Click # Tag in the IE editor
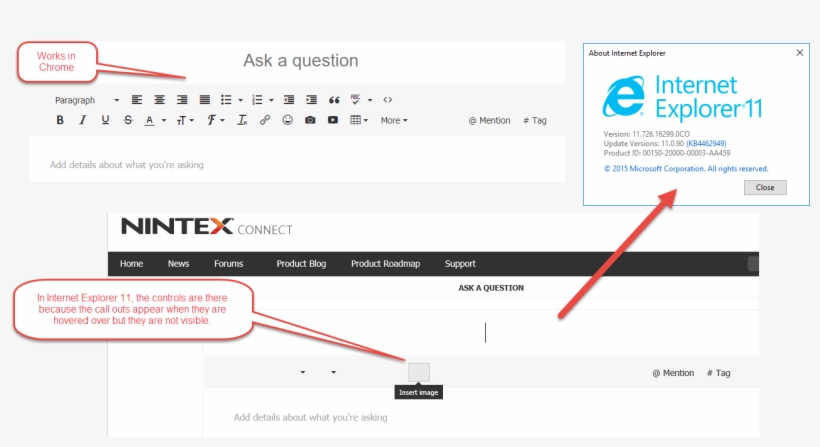 [x=719, y=373]
